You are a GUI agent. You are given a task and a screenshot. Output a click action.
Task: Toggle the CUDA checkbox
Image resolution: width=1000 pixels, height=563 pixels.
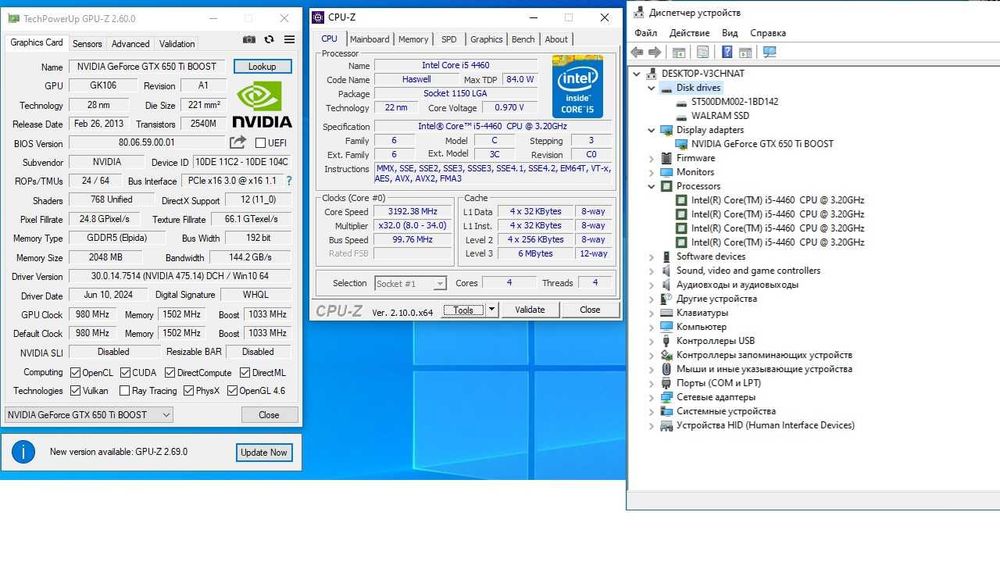pos(125,372)
